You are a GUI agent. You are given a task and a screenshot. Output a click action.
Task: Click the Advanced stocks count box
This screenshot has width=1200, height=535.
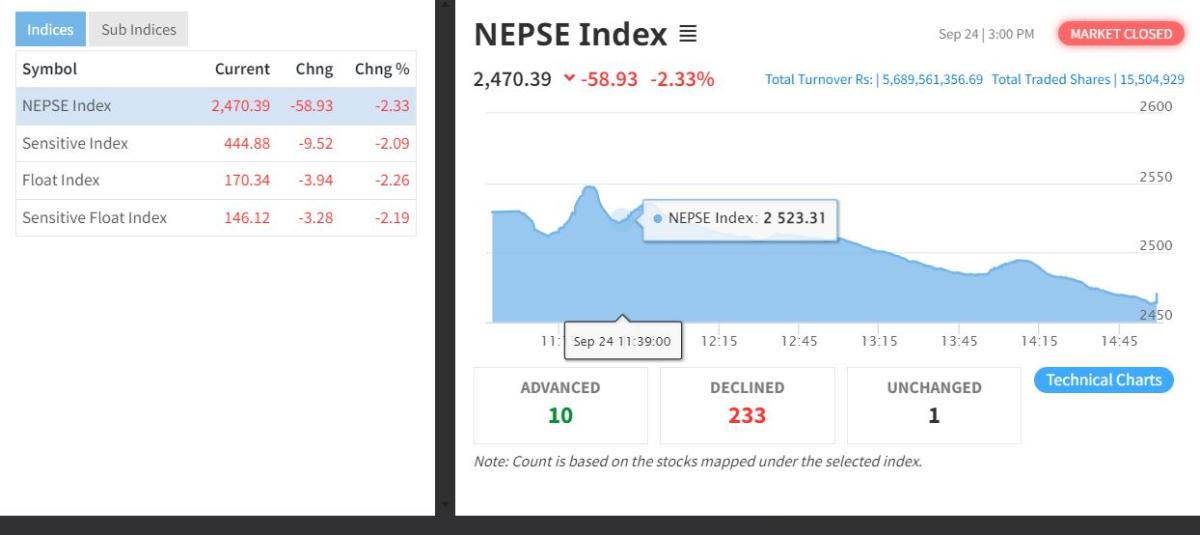(560, 405)
